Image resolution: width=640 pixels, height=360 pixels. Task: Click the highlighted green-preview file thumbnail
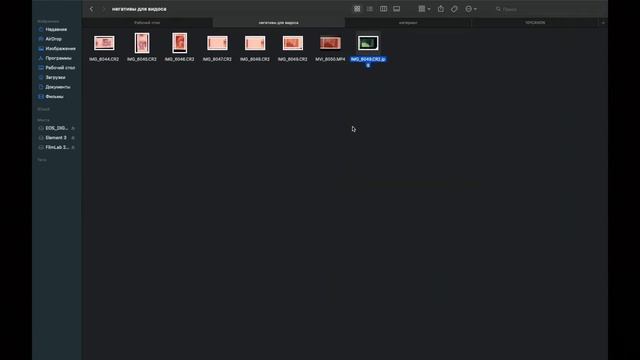click(x=368, y=43)
